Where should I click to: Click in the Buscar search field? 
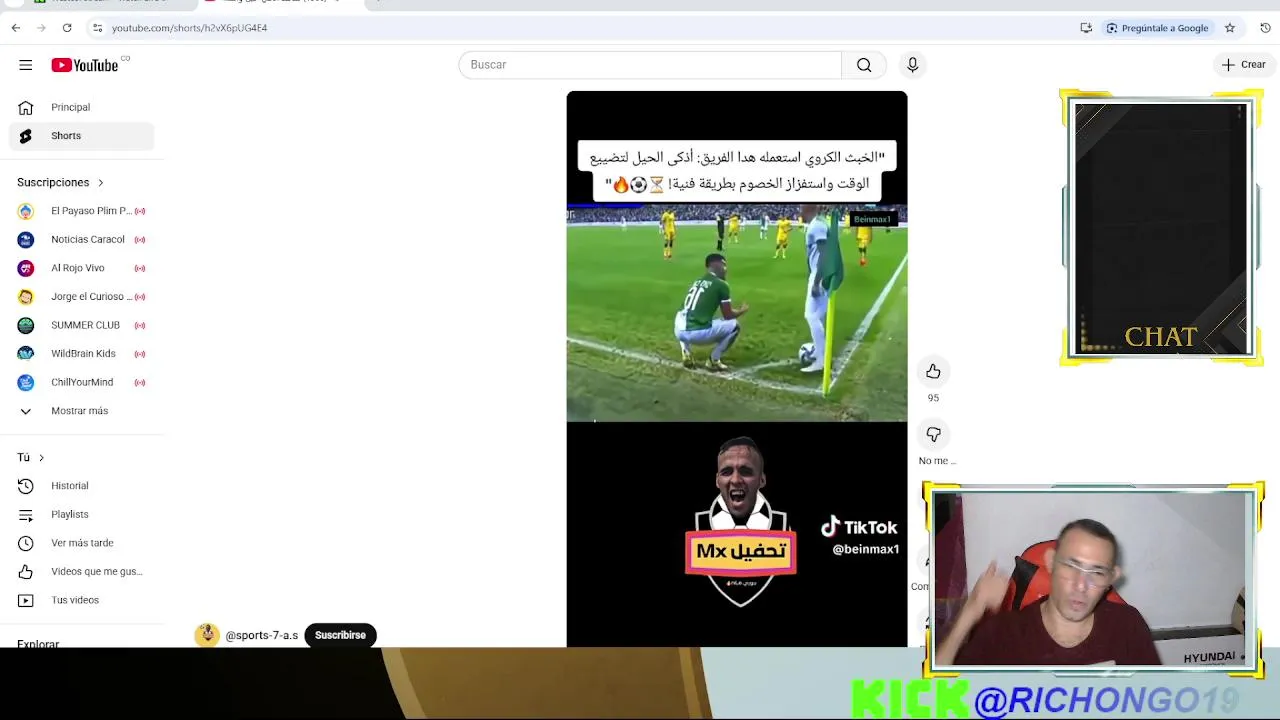click(x=650, y=65)
